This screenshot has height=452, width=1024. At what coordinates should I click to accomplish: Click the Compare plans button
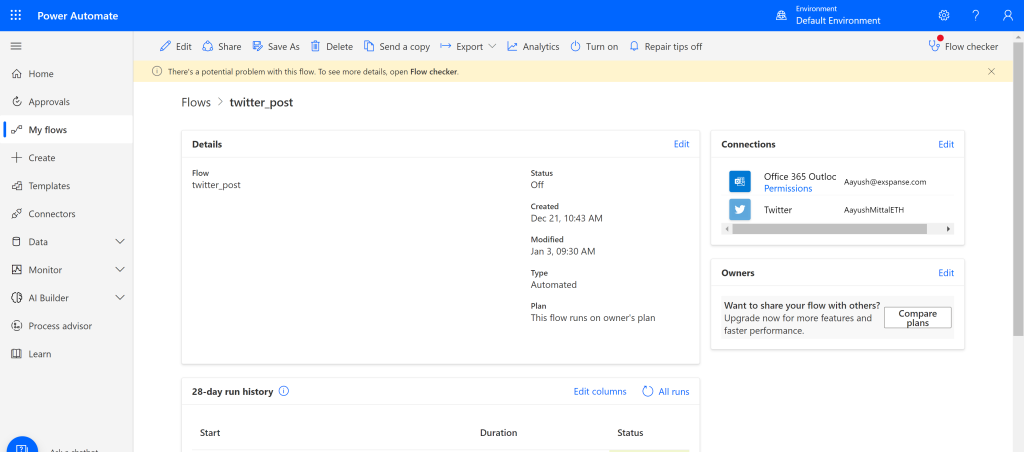point(918,318)
